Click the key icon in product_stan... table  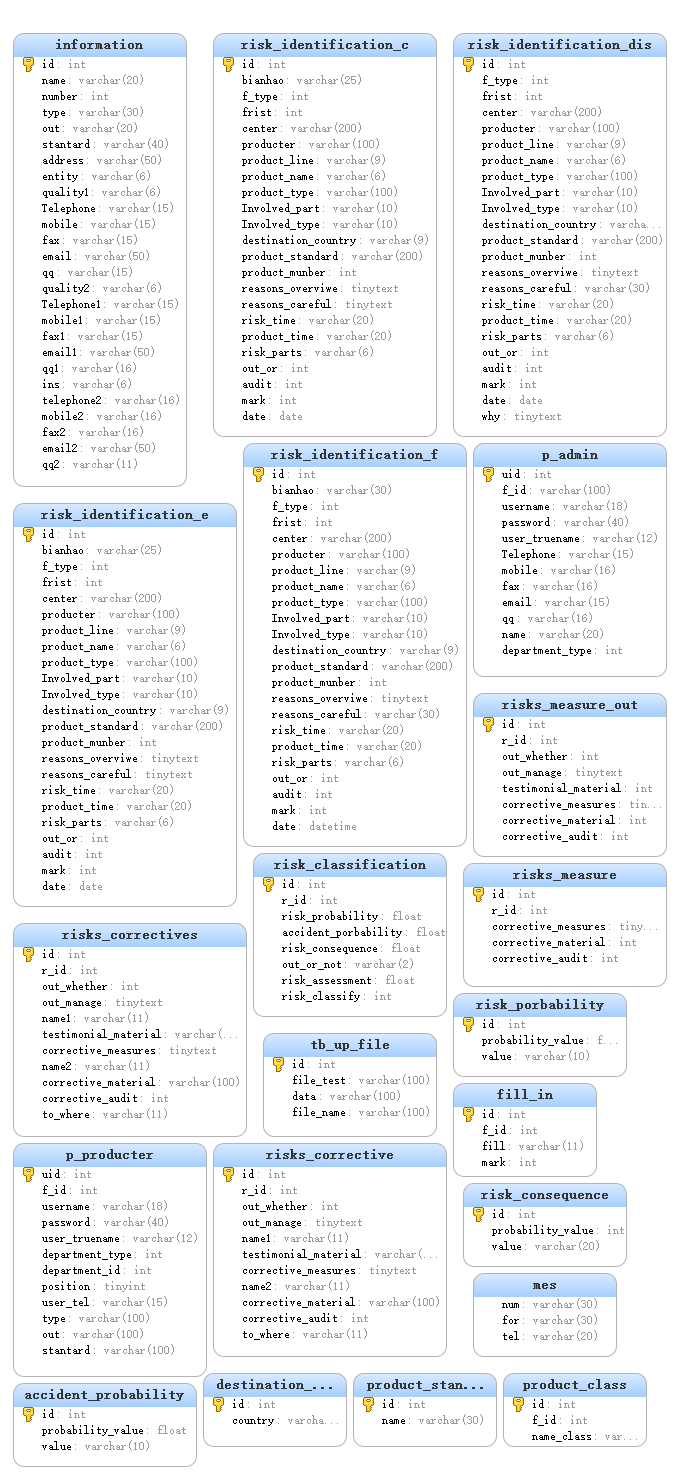point(368,1404)
